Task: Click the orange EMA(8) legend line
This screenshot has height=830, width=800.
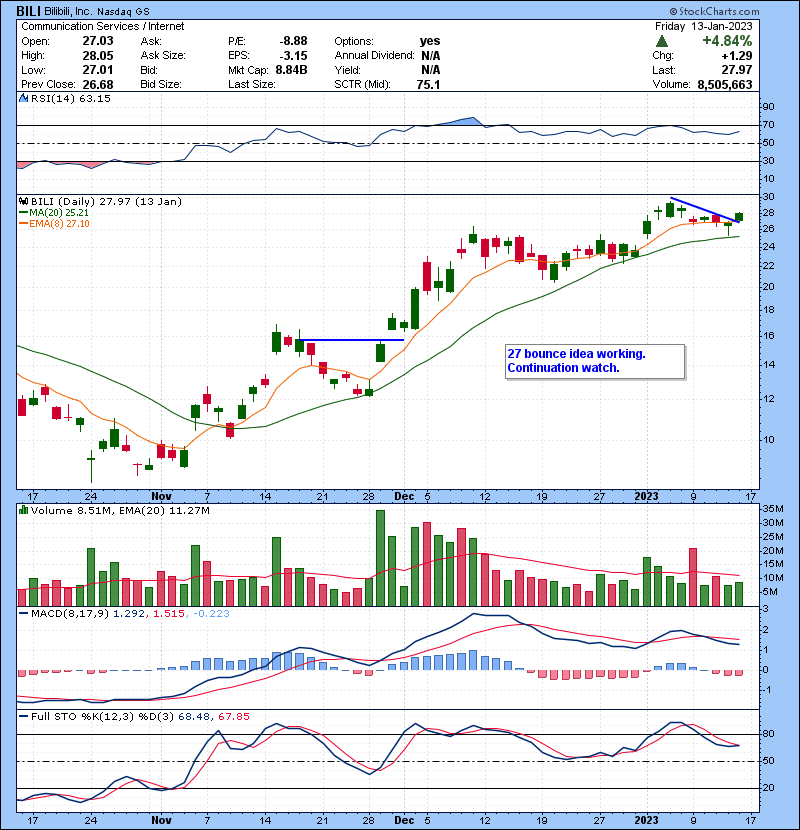Action: (x=22, y=223)
